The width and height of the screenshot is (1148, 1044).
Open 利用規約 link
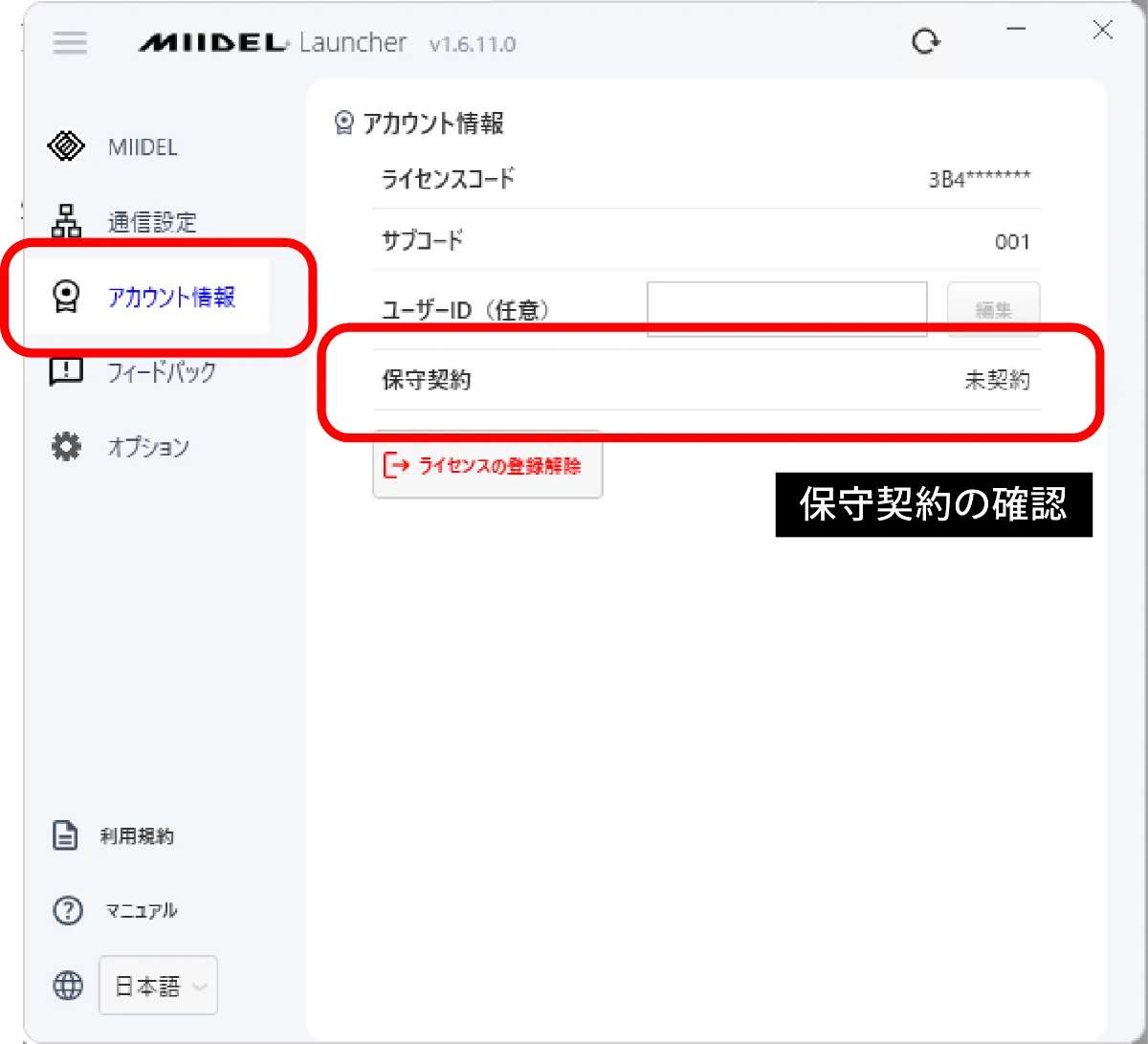137,836
